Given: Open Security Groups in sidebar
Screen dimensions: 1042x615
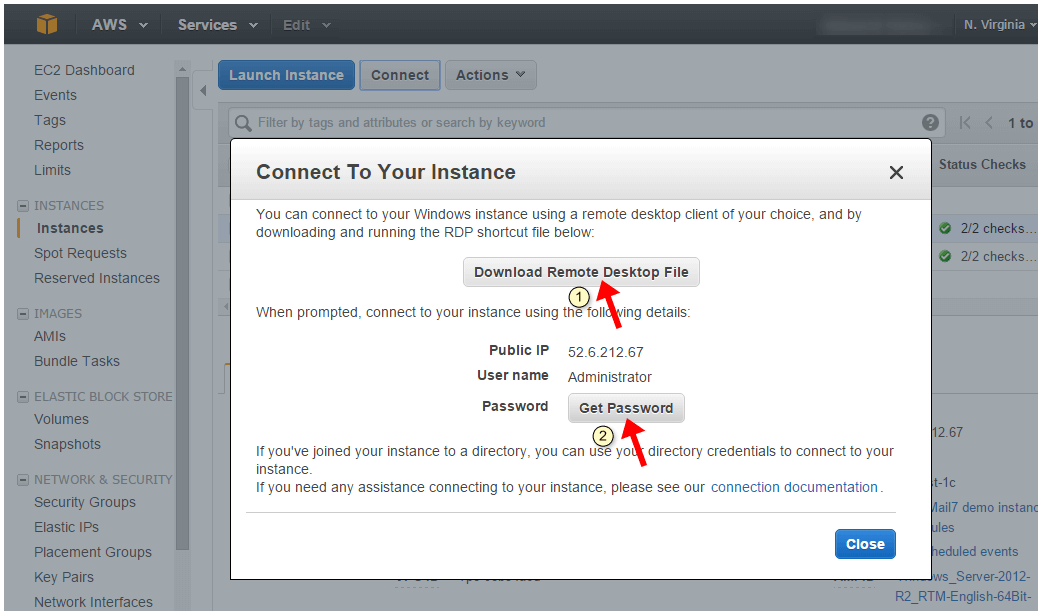Looking at the screenshot, I should [x=84, y=503].
